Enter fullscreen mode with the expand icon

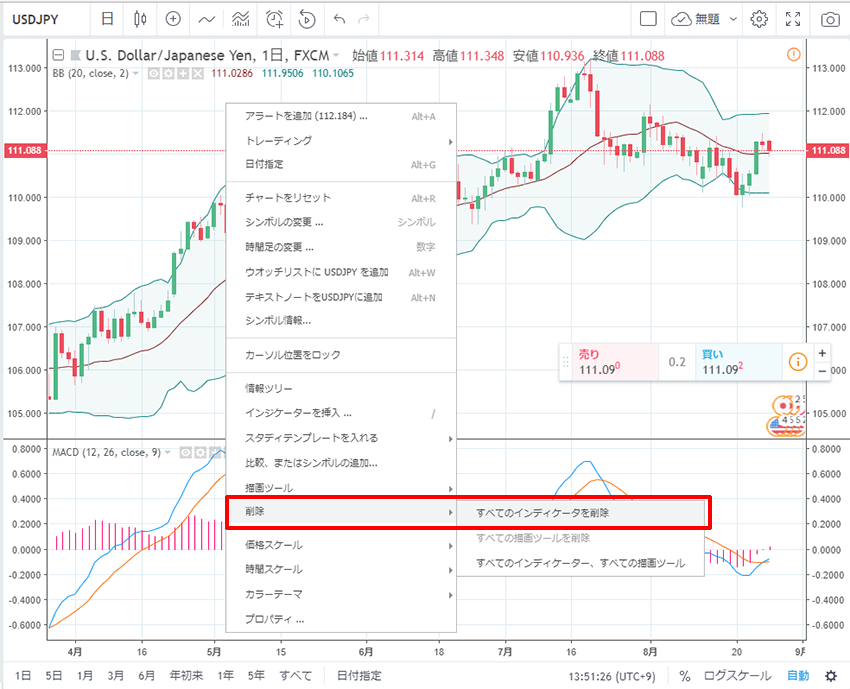coord(793,19)
